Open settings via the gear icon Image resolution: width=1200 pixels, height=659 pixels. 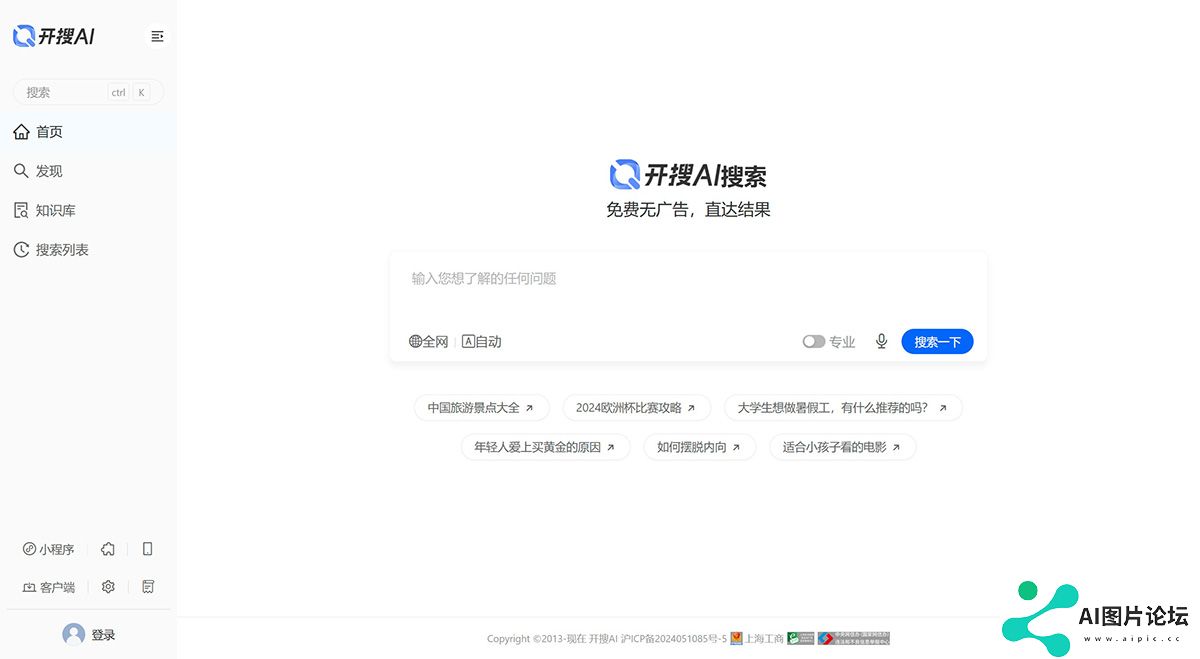[x=108, y=587]
